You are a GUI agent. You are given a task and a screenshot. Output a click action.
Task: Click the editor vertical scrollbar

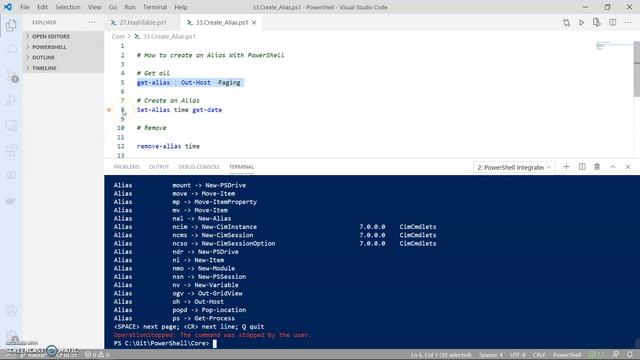click(x=637, y=69)
